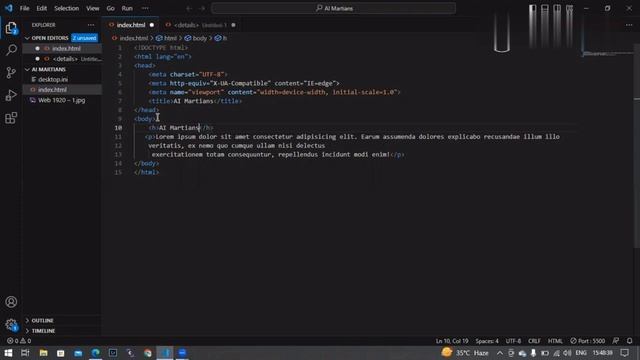Open the Run and Debug view
This screenshot has width=640, height=360.
click(11, 95)
